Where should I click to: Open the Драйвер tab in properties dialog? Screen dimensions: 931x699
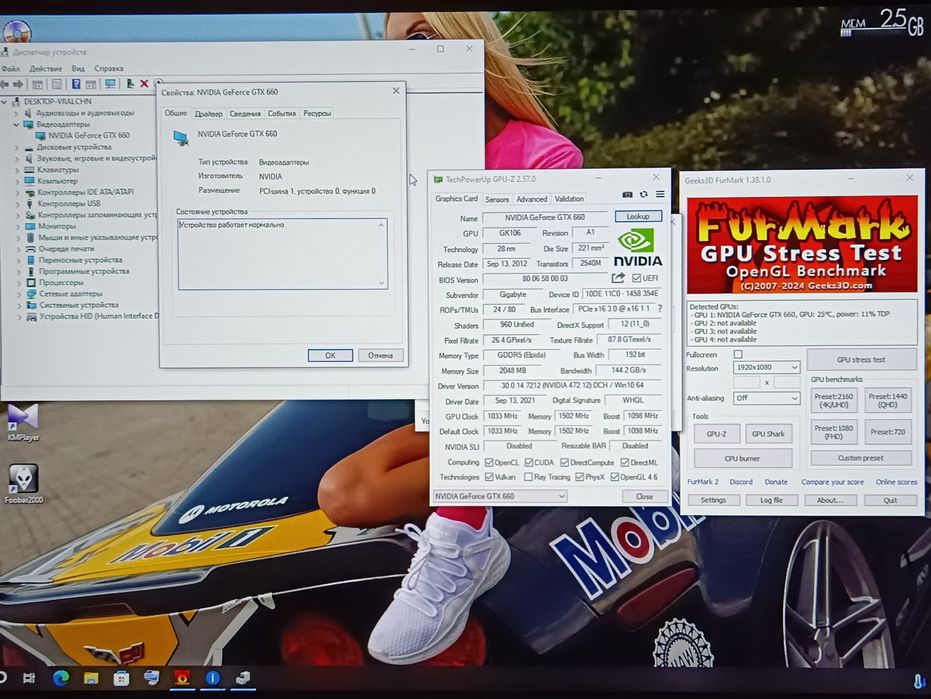(x=208, y=113)
